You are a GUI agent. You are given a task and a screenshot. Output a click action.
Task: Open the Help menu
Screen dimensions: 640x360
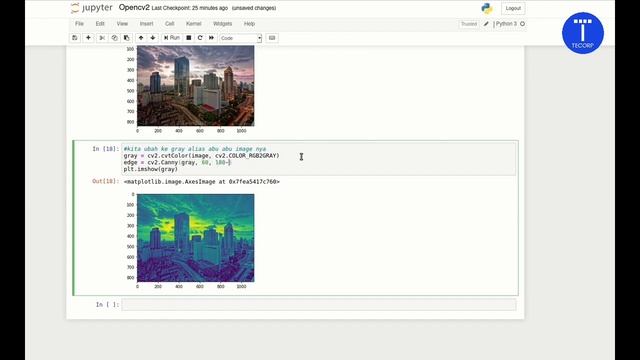coord(249,24)
